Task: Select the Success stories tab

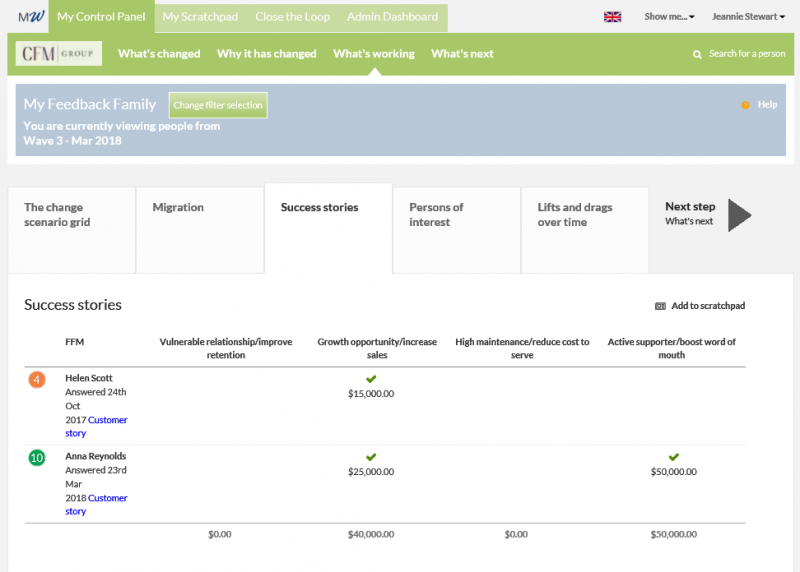Action: 329,228
